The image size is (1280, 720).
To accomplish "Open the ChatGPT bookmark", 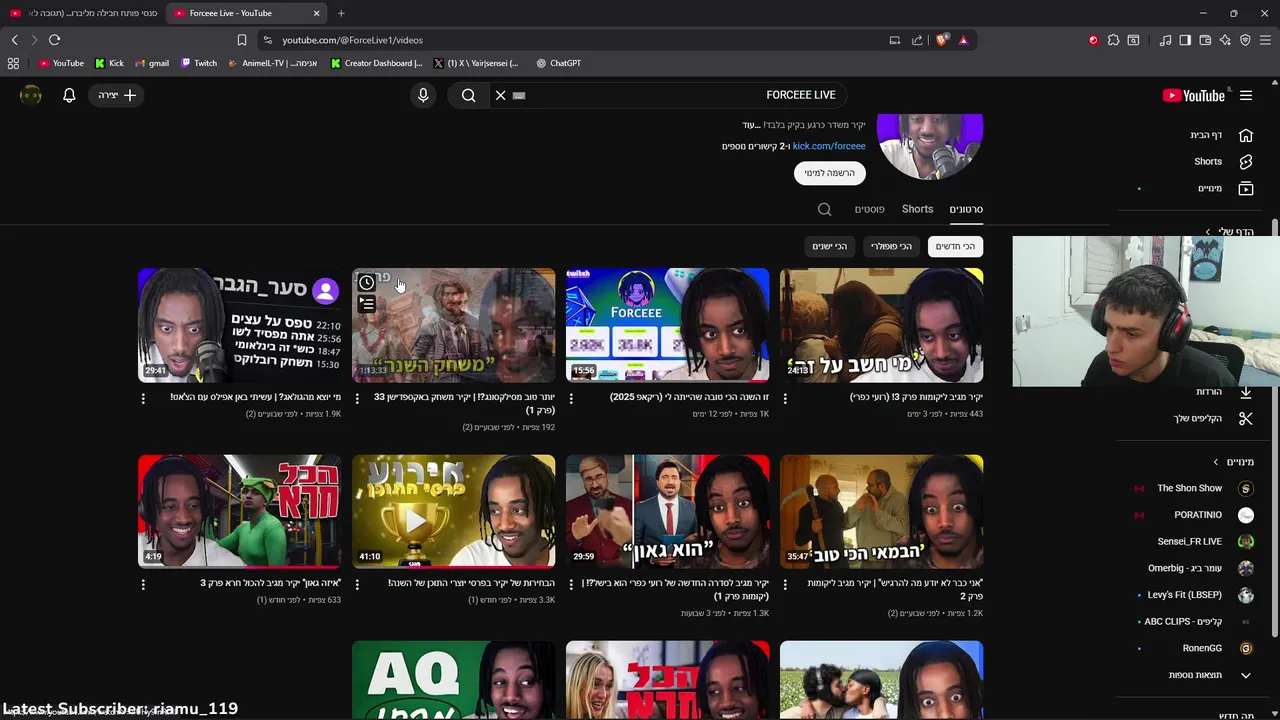I will 558,63.
